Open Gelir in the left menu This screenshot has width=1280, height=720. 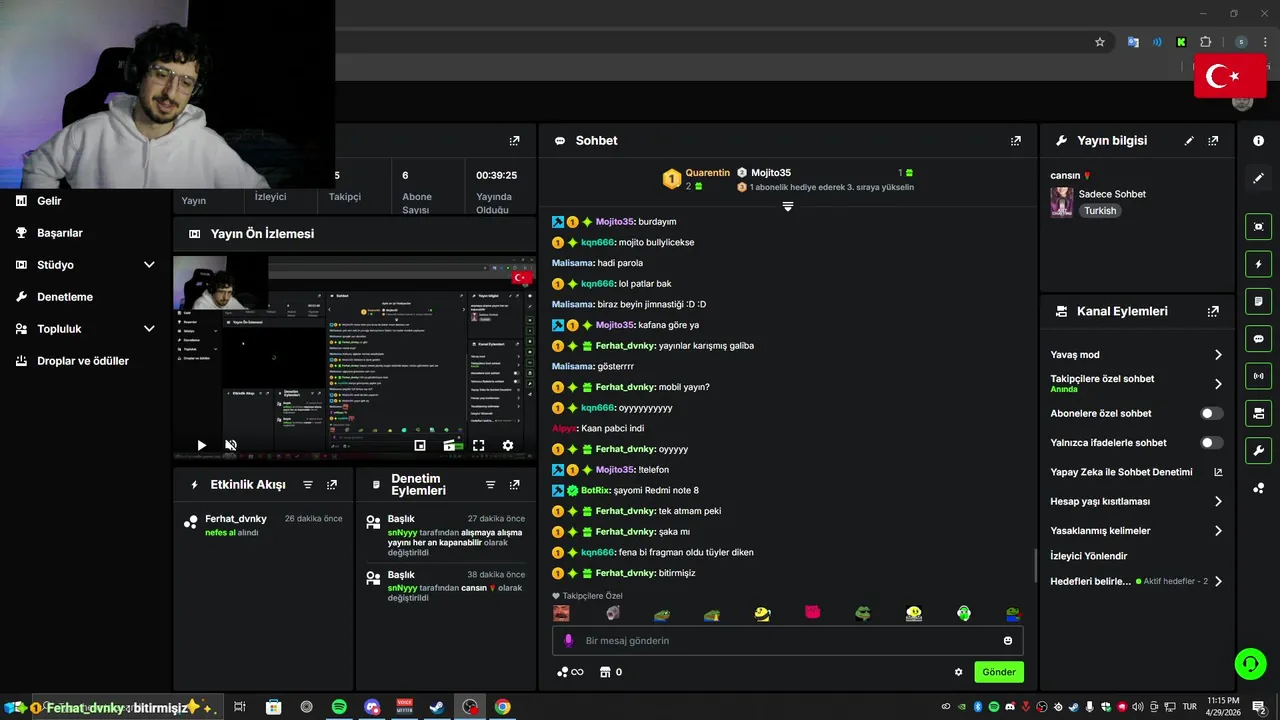pos(49,201)
